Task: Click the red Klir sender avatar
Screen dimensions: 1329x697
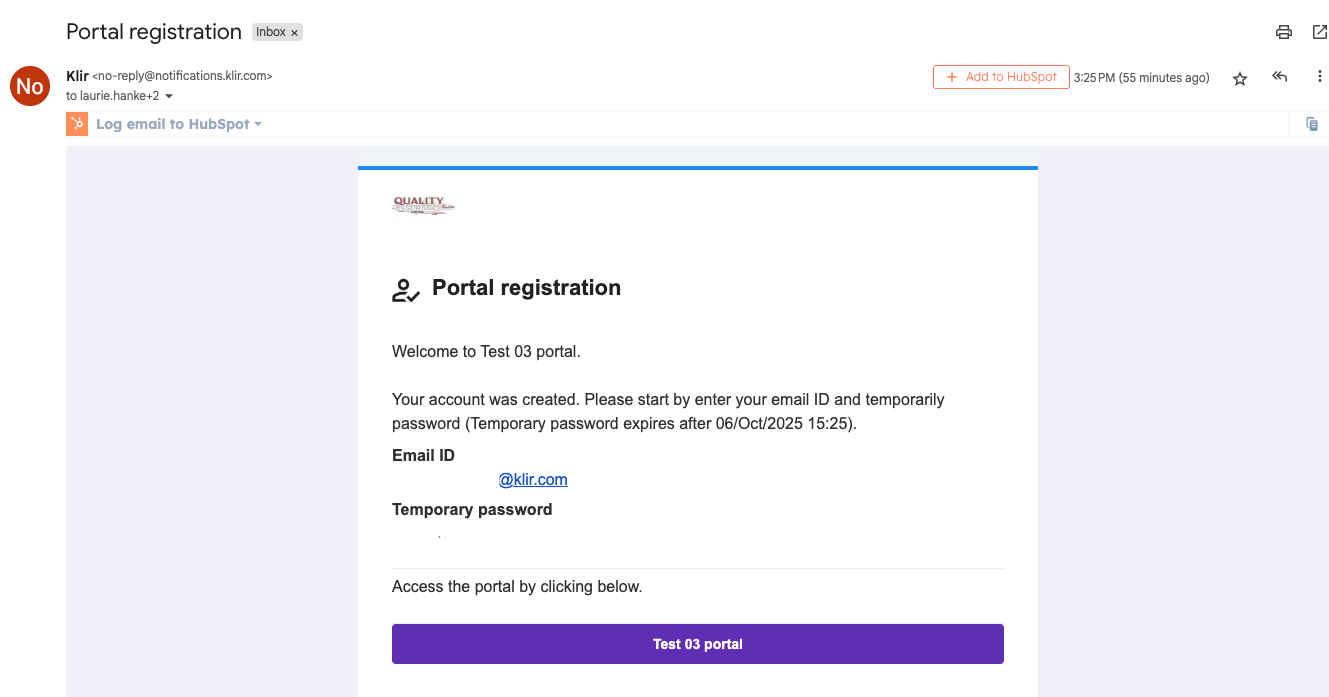Action: pyautogui.click(x=29, y=86)
